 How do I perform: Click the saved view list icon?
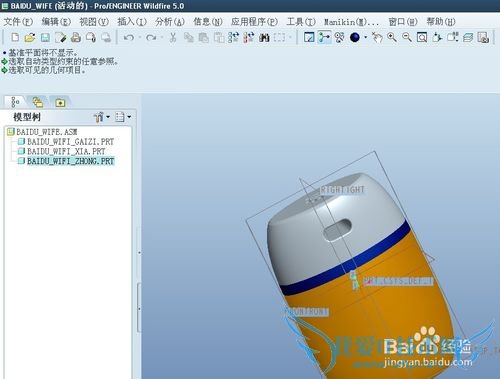tap(453, 37)
